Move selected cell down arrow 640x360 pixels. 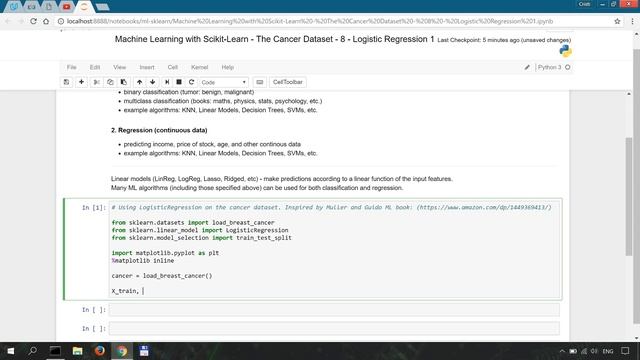point(153,82)
